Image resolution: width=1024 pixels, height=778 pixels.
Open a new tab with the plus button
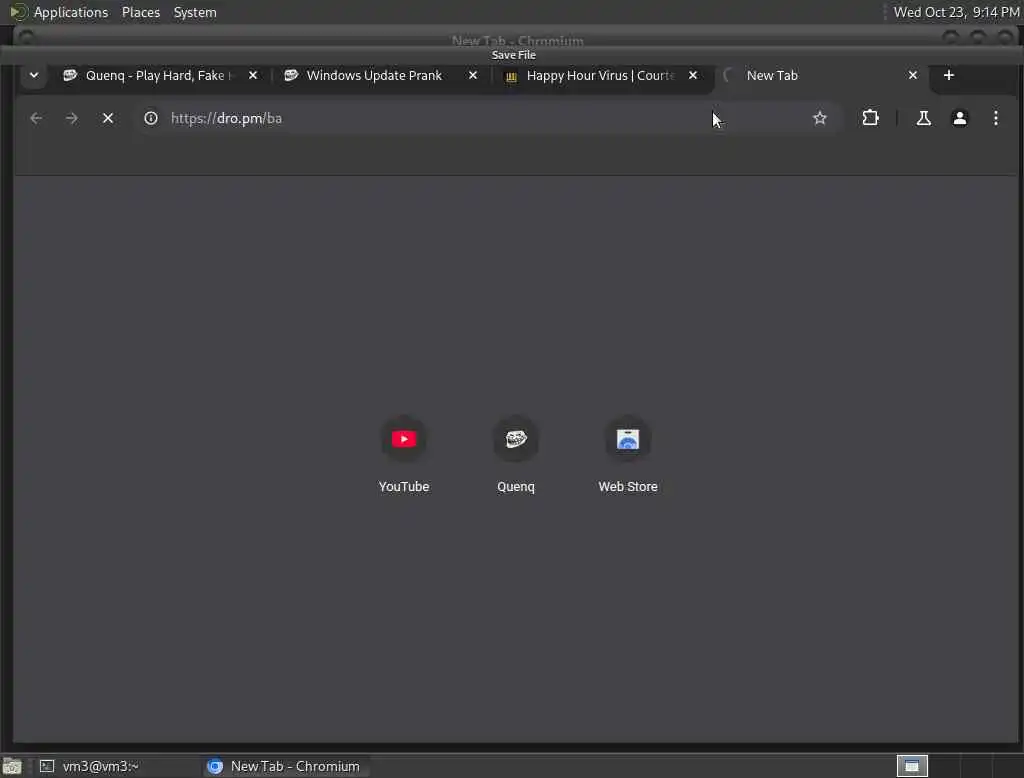949,76
